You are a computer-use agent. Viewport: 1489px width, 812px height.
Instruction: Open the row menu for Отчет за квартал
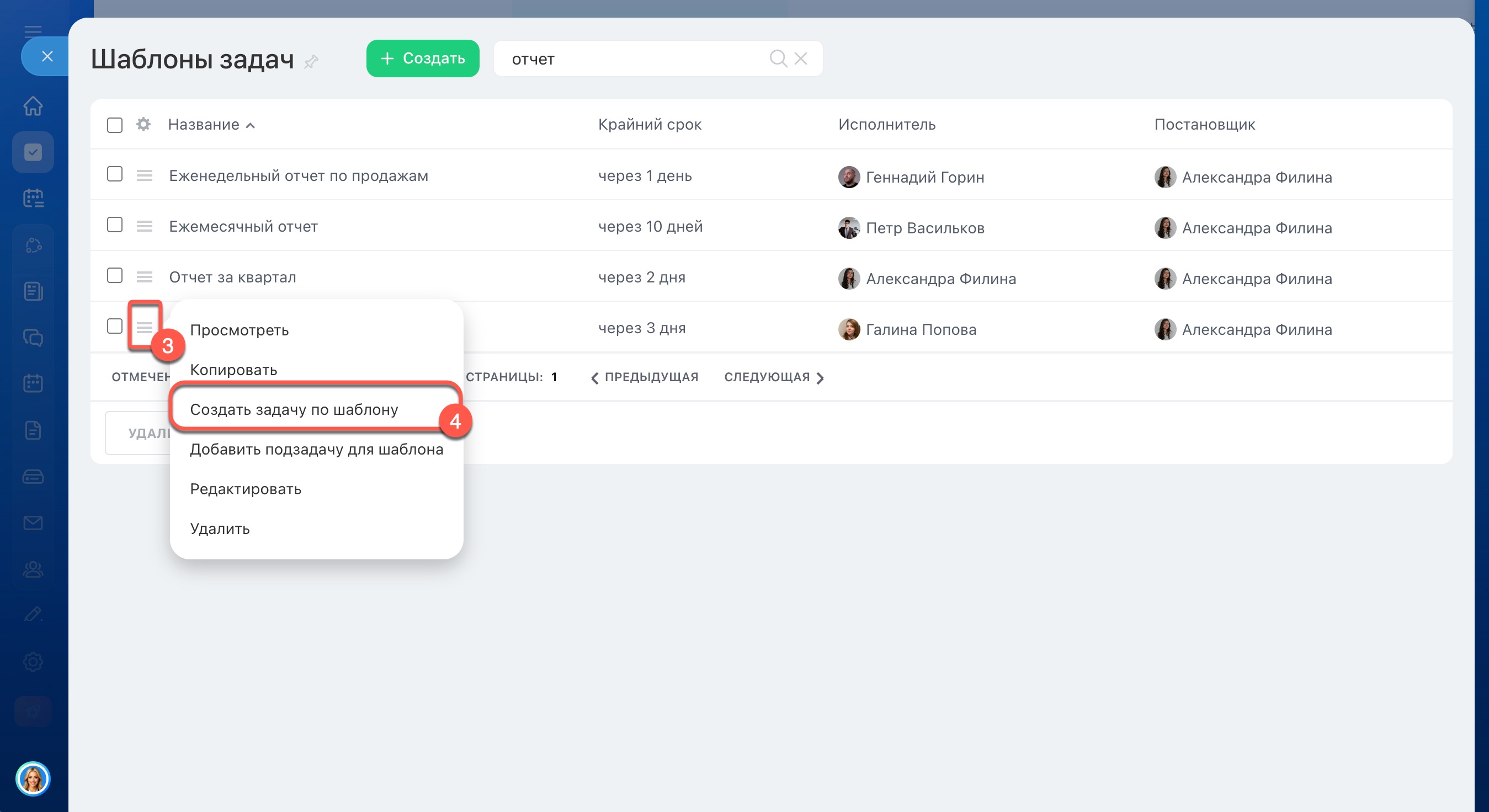pyautogui.click(x=145, y=277)
